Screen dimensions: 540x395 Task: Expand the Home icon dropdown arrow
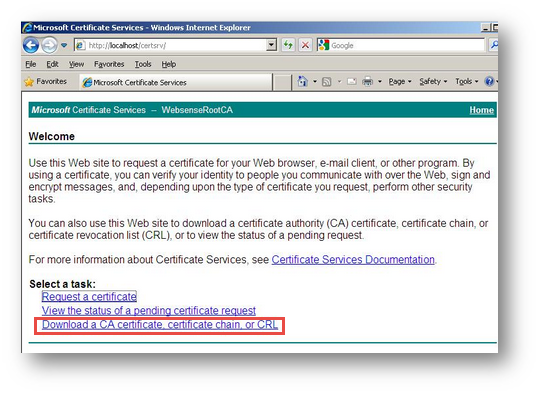tap(315, 82)
